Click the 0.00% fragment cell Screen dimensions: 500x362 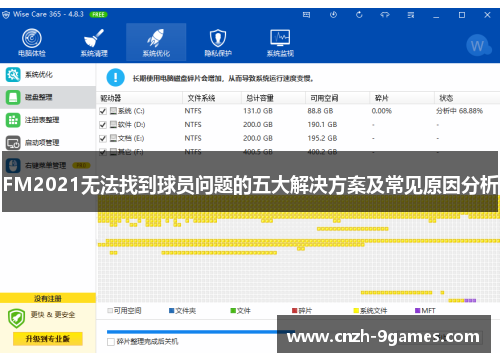click(x=382, y=111)
